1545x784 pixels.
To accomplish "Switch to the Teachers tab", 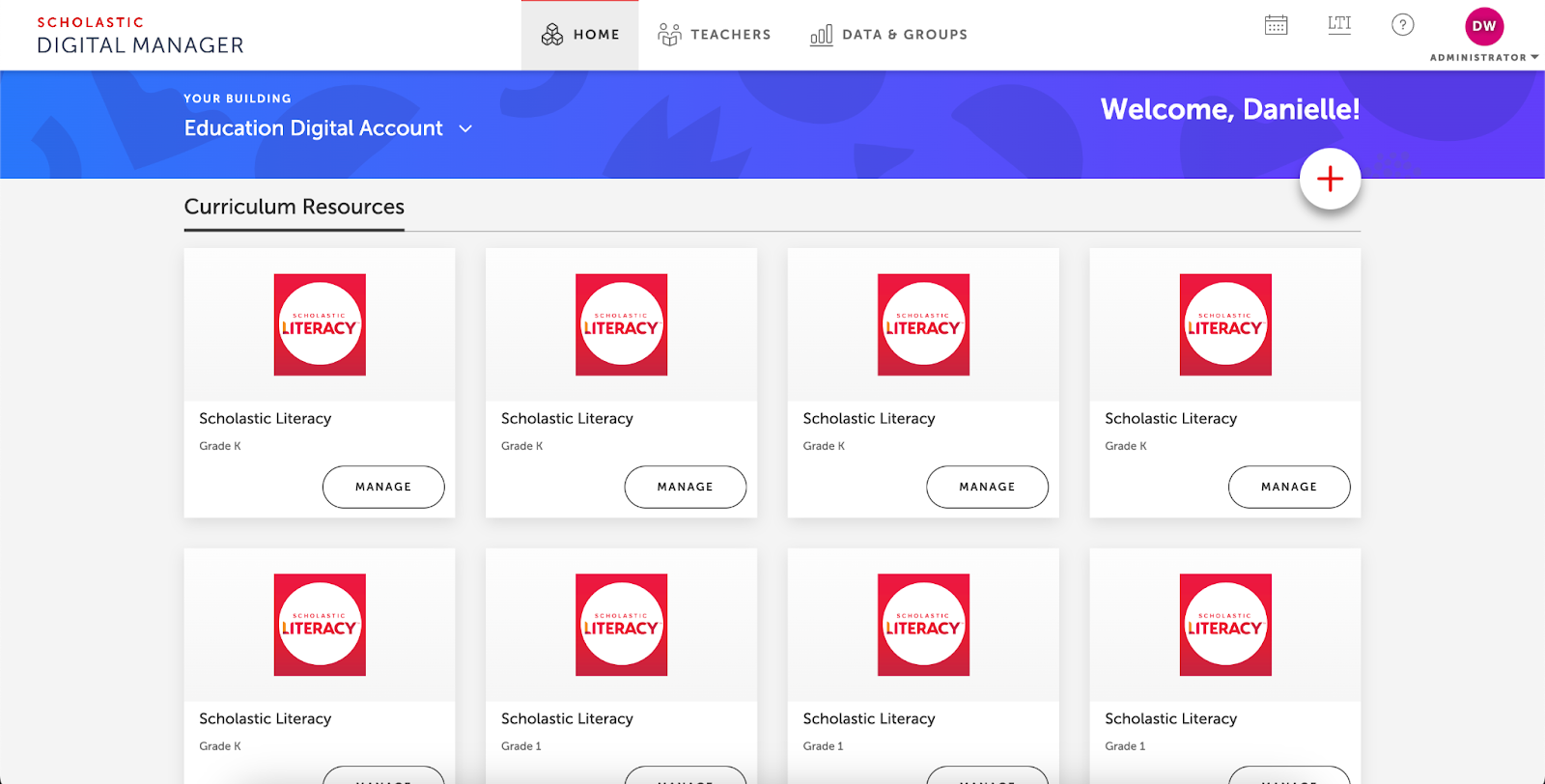I will click(x=714, y=35).
